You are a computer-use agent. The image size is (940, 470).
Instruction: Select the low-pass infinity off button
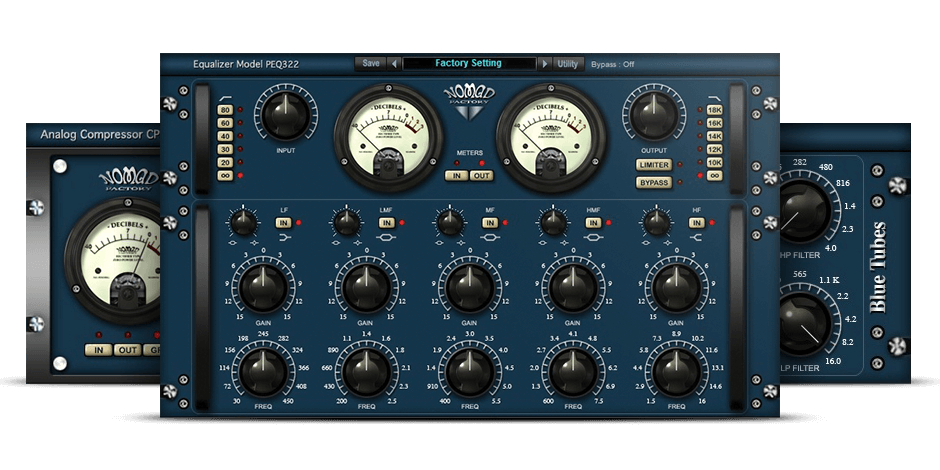pyautogui.click(x=715, y=176)
